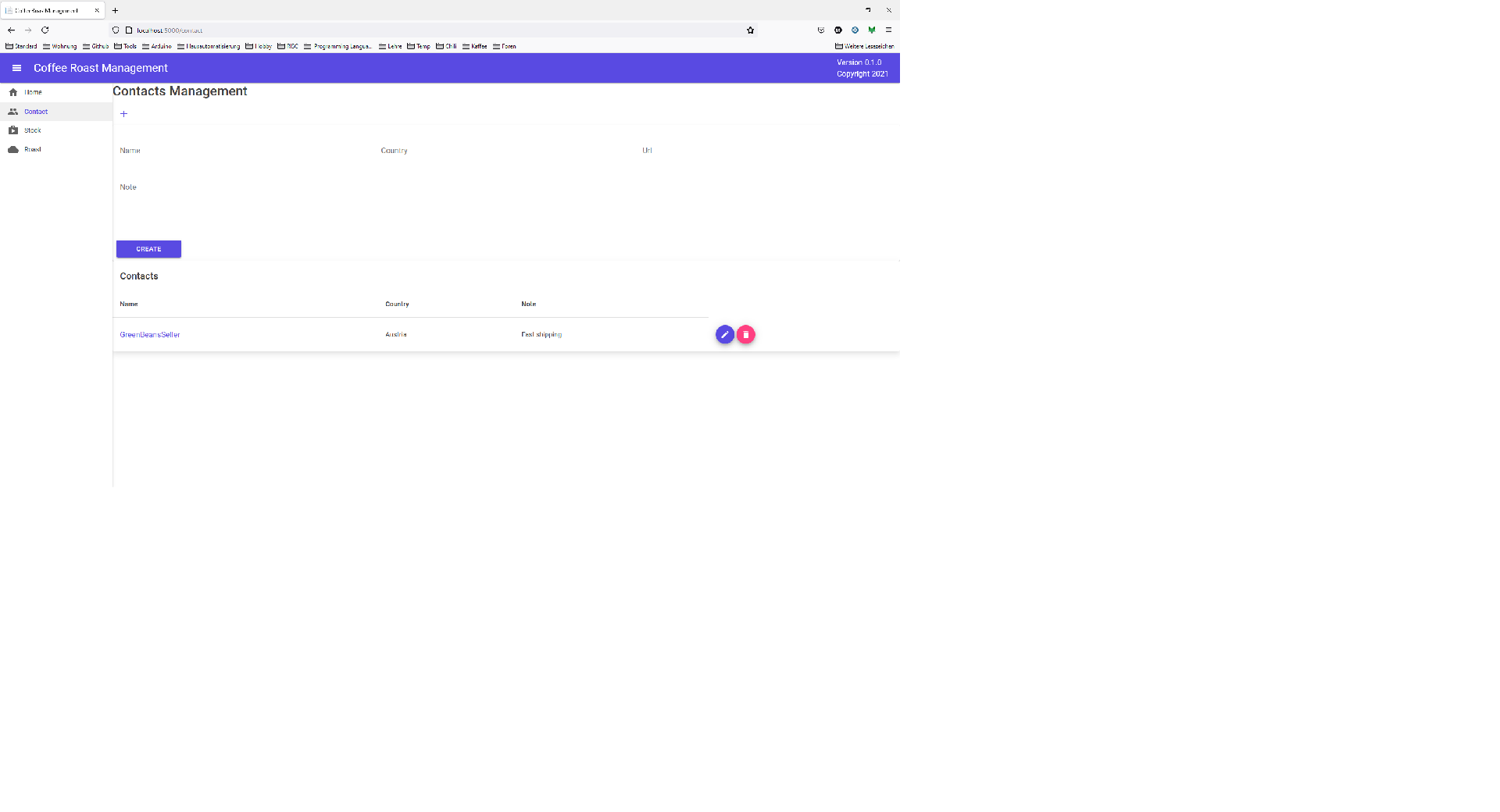1500x812 pixels.
Task: Sort contacts by Name column header
Action: coord(129,304)
